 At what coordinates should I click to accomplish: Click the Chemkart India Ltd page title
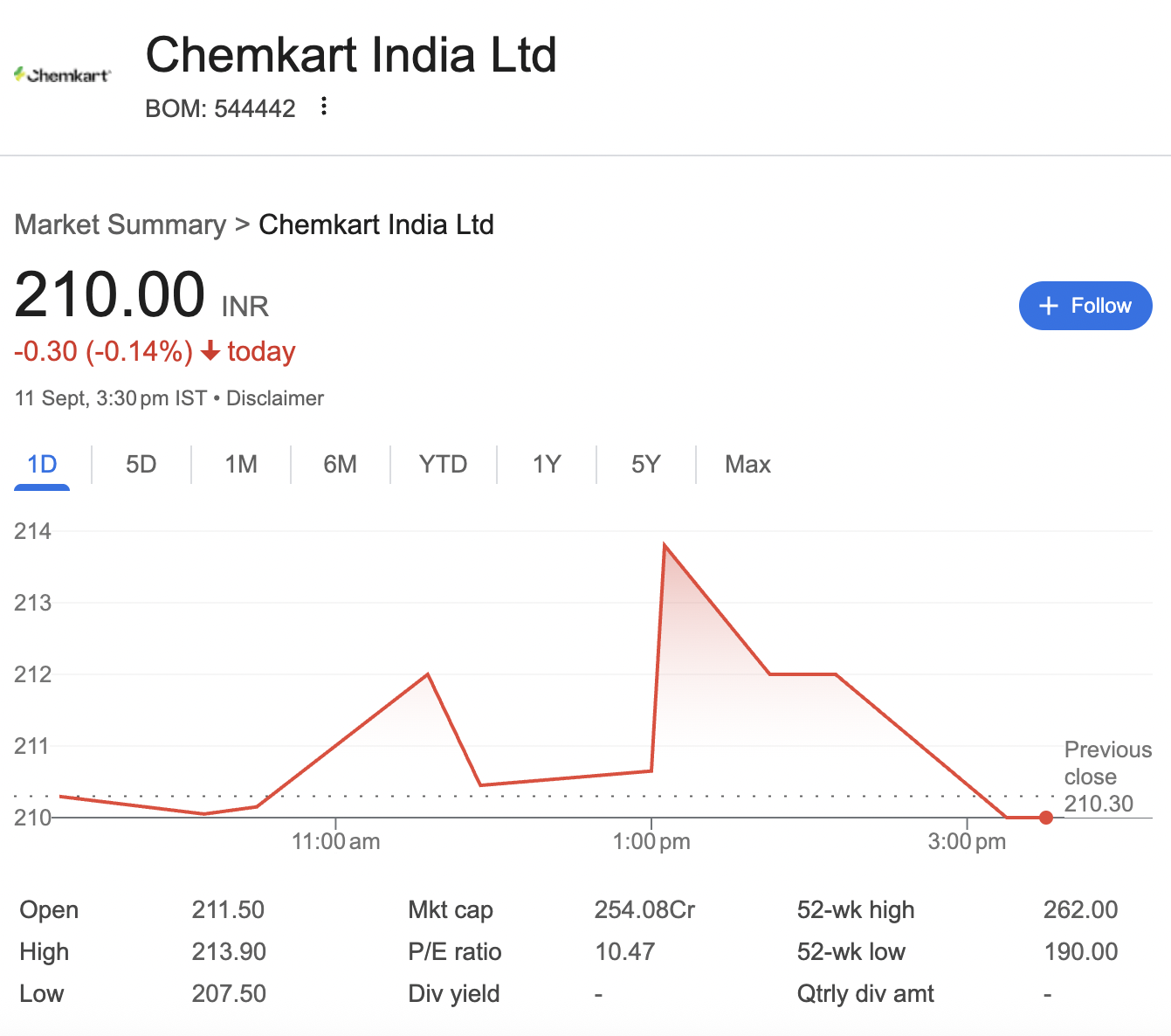tap(351, 55)
